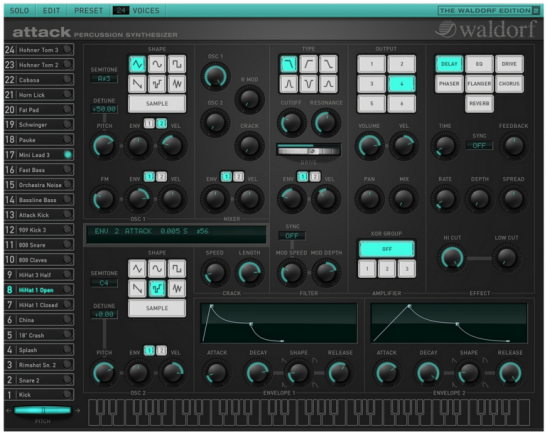Select the sine waveform shape in OSC 1

[x=157, y=64]
